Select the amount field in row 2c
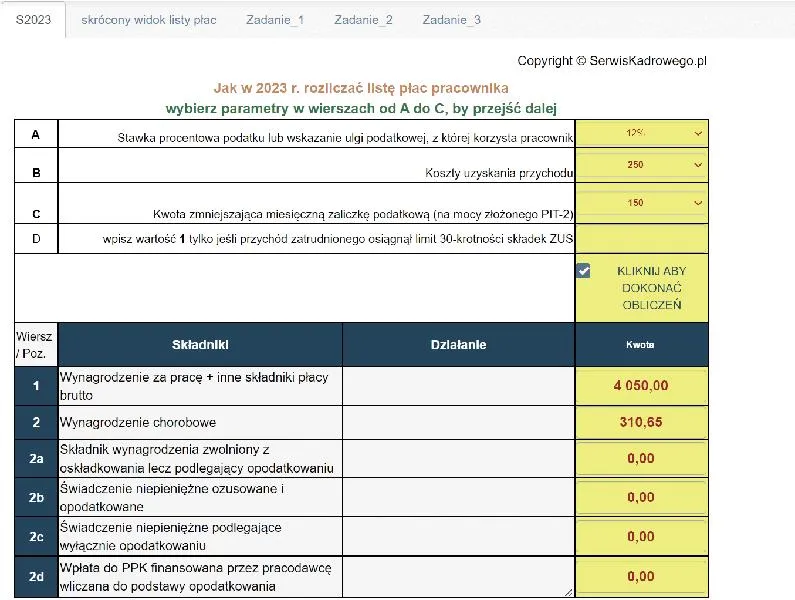Image resolution: width=795 pixels, height=600 pixels. 641,537
